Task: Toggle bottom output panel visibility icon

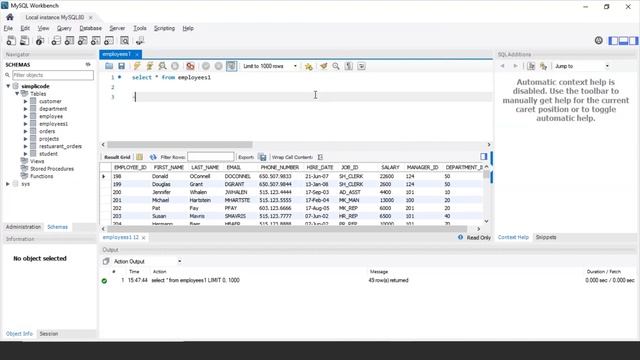Action: (623, 40)
